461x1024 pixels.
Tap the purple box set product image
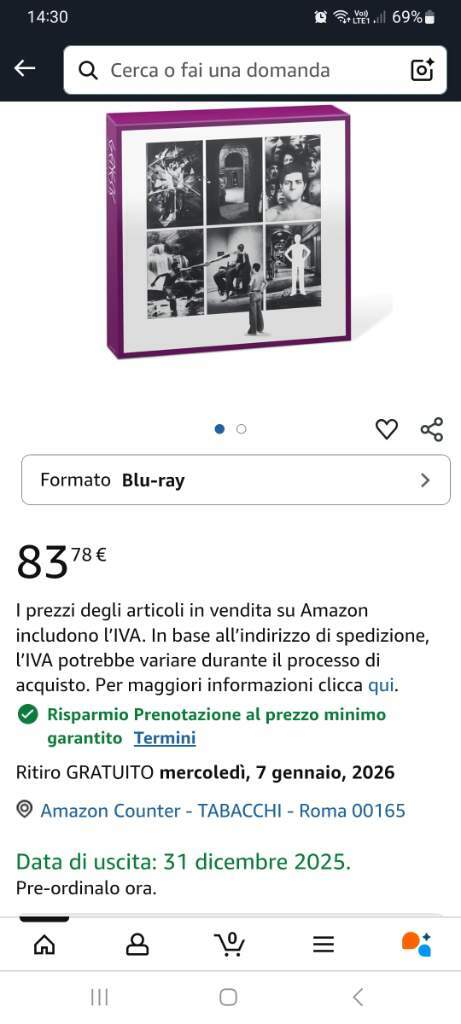[229, 232]
